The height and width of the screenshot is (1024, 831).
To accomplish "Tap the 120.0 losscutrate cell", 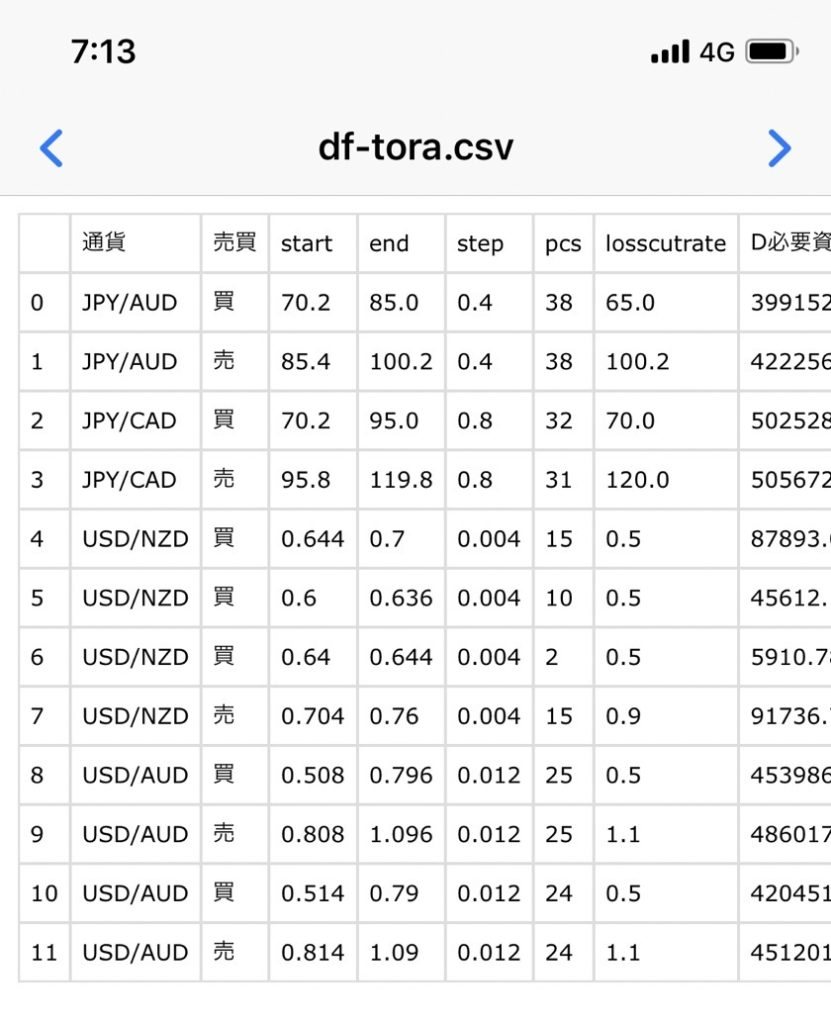I will click(637, 480).
